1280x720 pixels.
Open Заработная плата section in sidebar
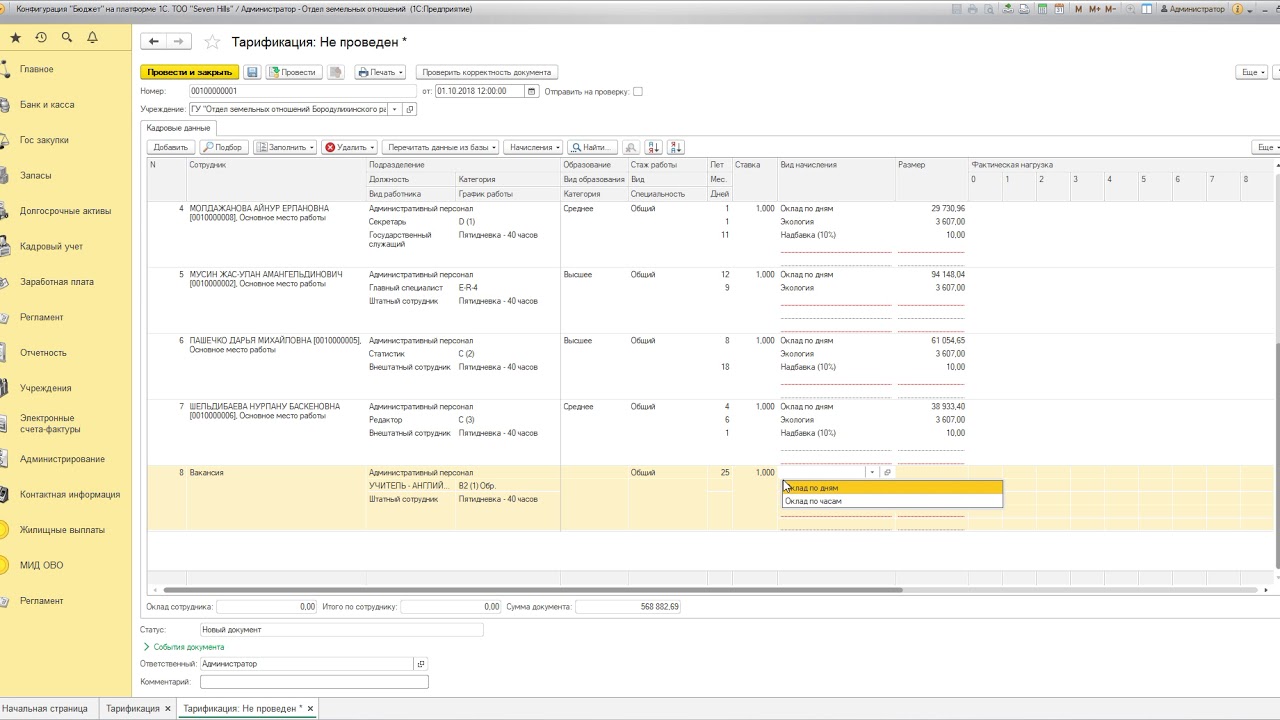(x=56, y=282)
